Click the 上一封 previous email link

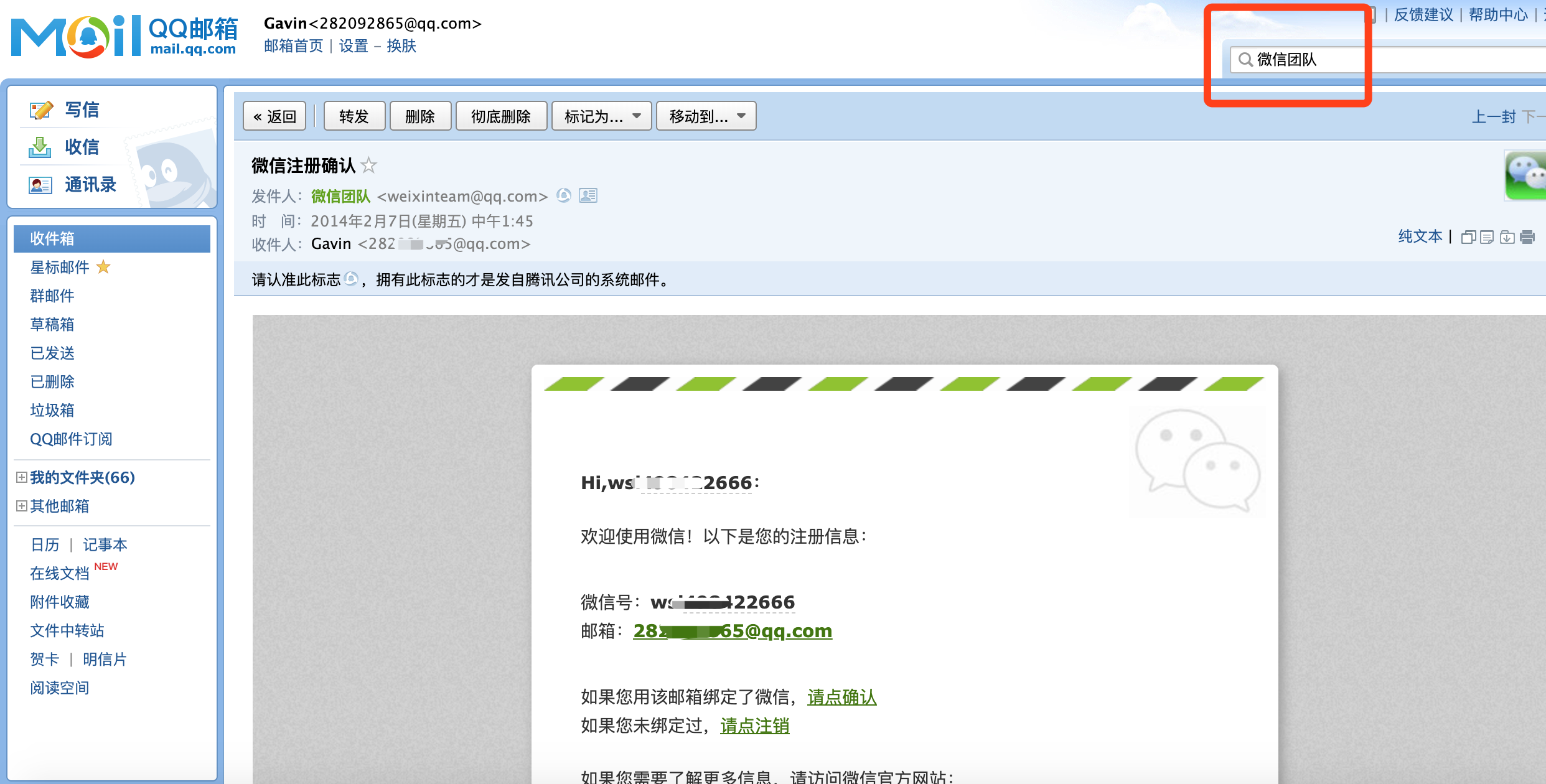click(x=1494, y=117)
